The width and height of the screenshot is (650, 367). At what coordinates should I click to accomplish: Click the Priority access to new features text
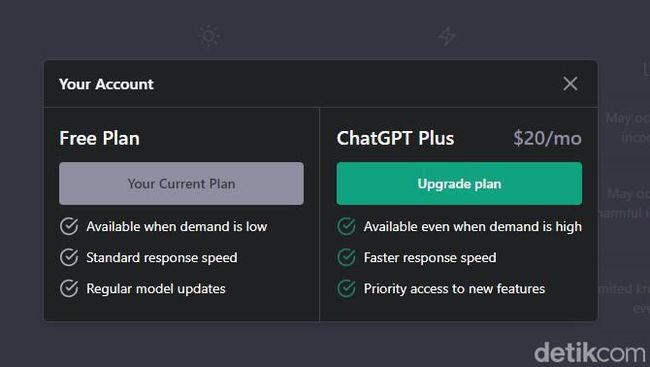click(x=454, y=289)
